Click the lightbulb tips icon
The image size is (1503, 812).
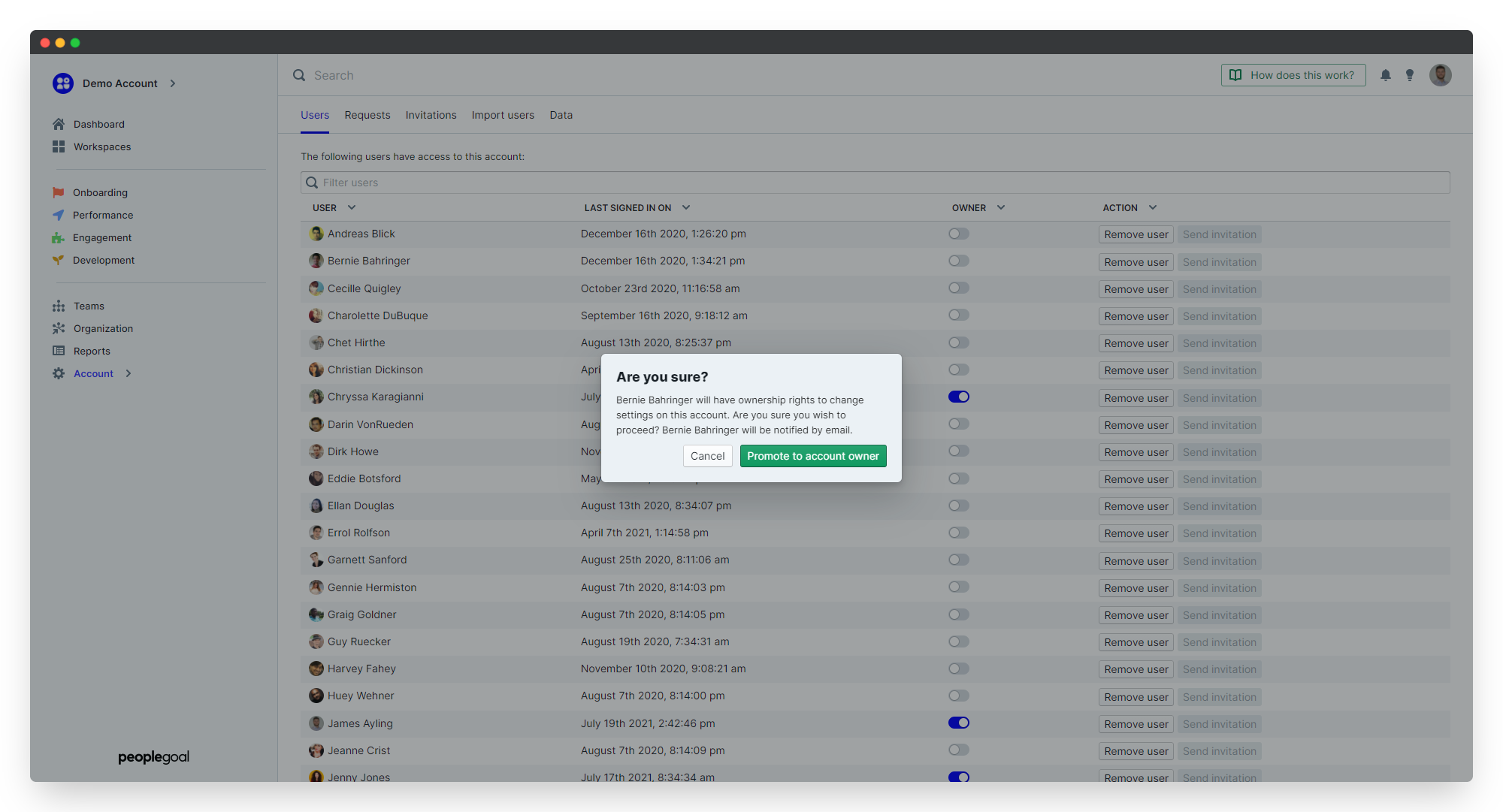click(1409, 75)
